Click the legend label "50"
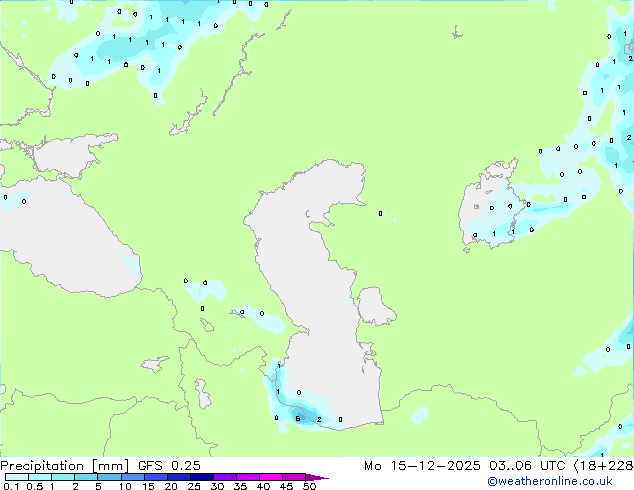The width and height of the screenshot is (634, 490). (309, 486)
